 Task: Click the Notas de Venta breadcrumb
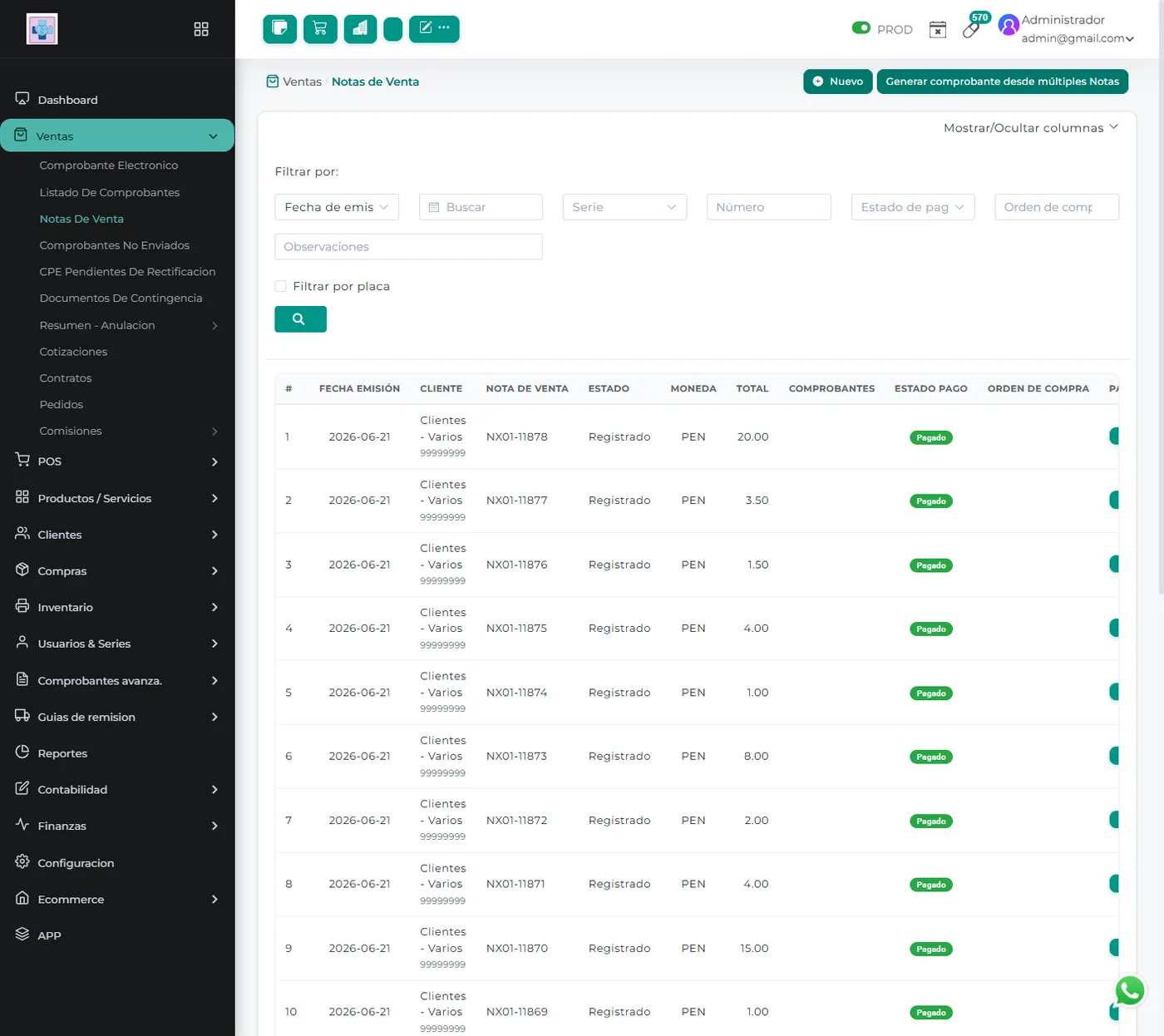375,81
